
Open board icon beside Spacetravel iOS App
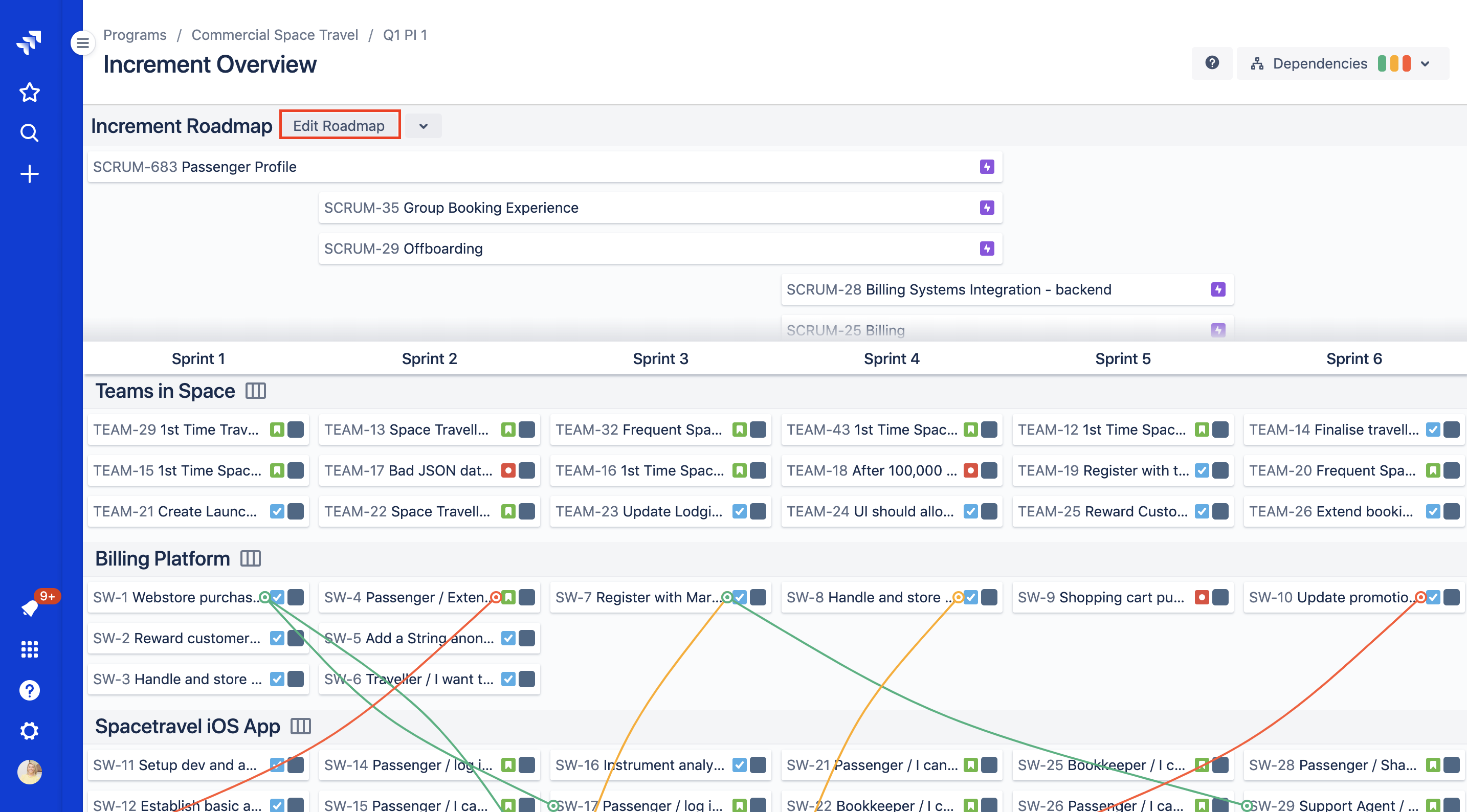tap(301, 726)
